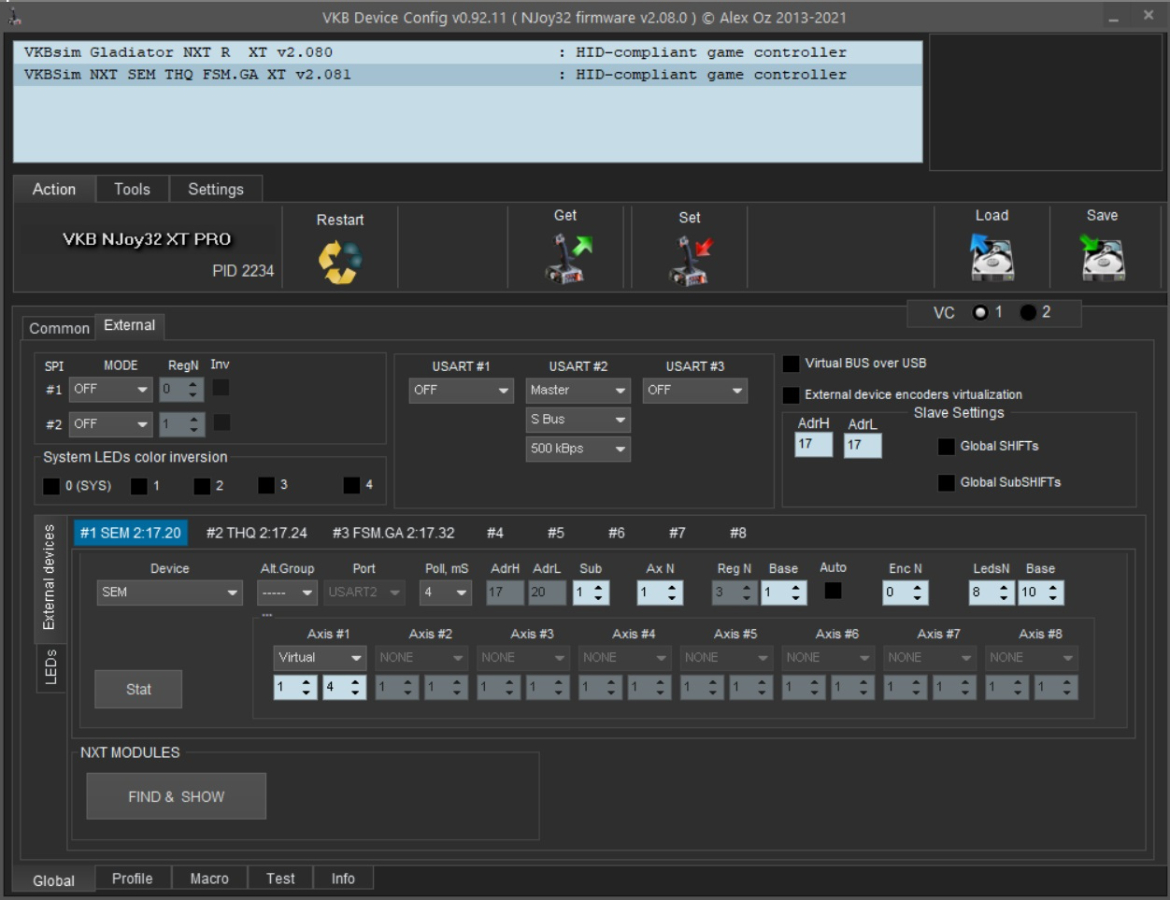Click the Slave AdrH input field
This screenshot has height=900, width=1170.
tap(813, 445)
